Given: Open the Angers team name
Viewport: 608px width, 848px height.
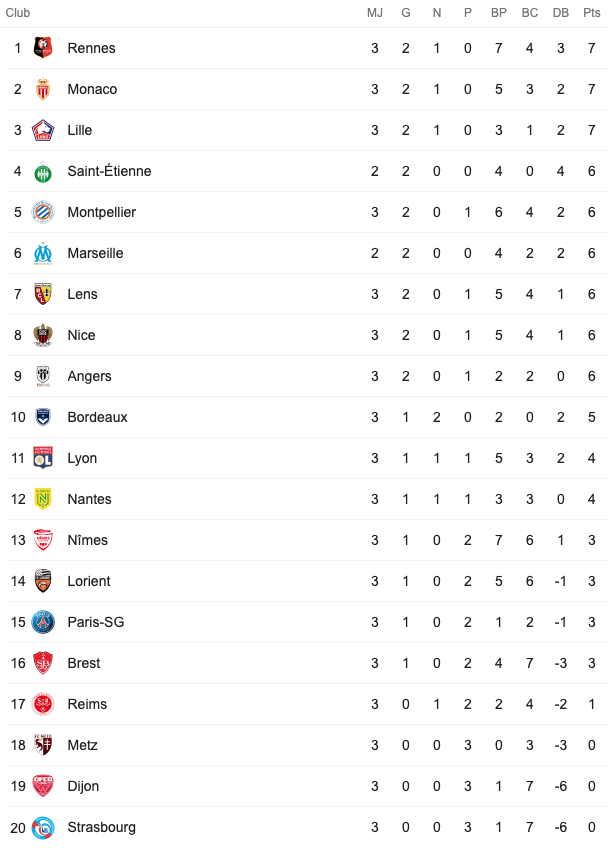Looking at the screenshot, I should coord(89,376).
